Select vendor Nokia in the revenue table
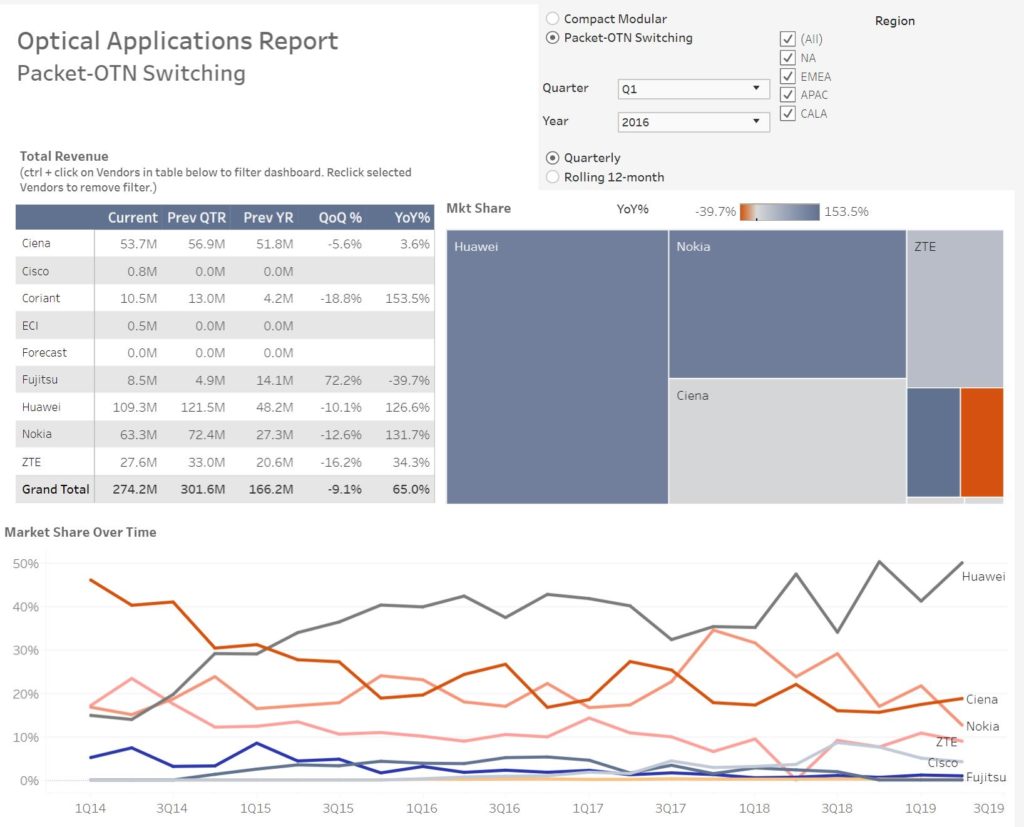This screenshot has height=827, width=1024. coord(37,434)
